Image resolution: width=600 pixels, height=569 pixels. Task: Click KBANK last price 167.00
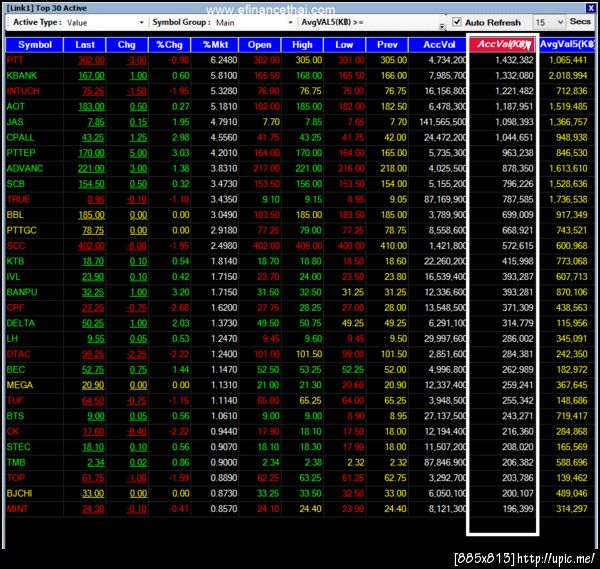pos(91,76)
